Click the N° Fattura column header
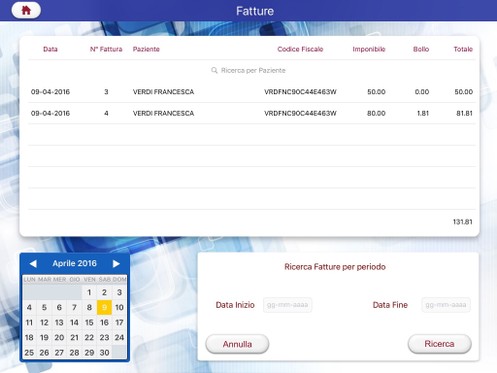497x373 pixels. point(106,49)
